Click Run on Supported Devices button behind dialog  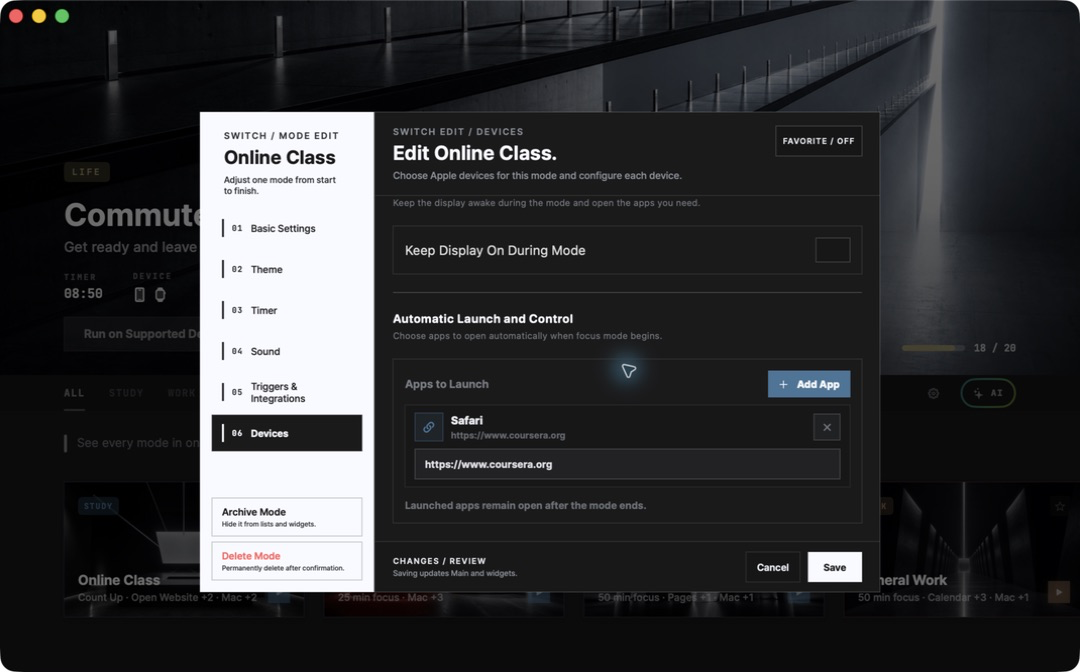pyautogui.click(x=132, y=334)
